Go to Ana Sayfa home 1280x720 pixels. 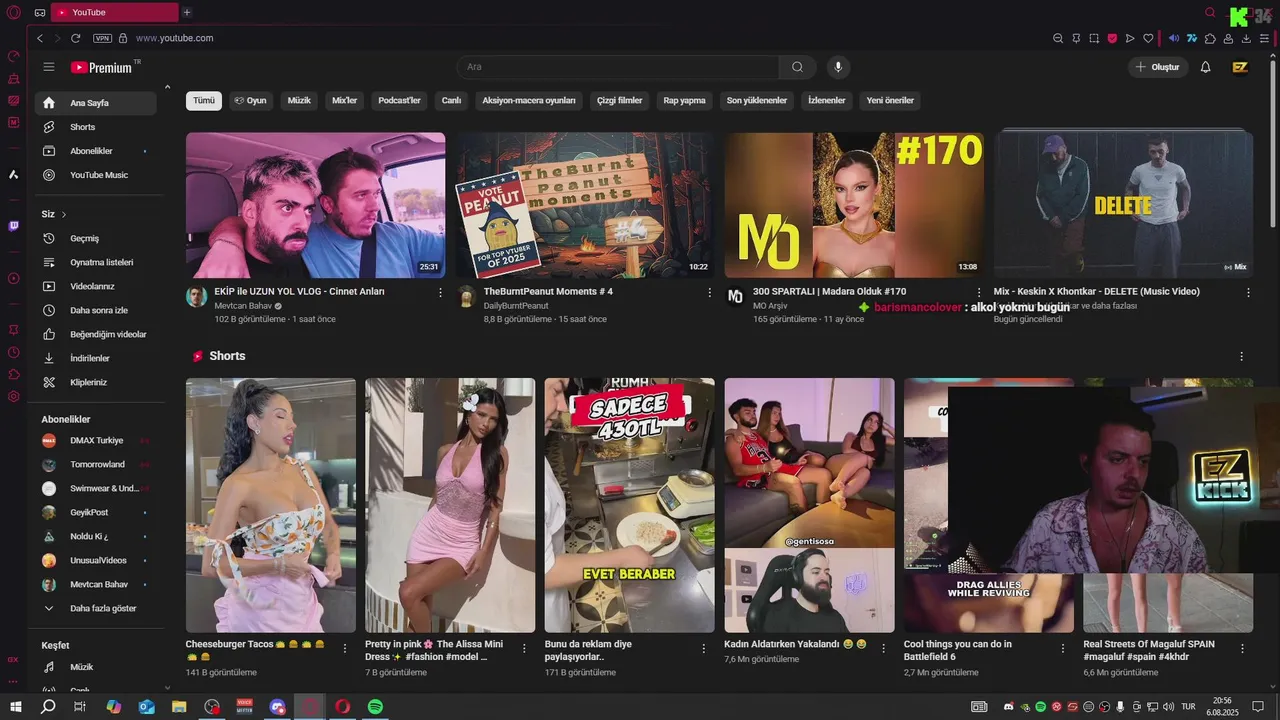pos(95,103)
